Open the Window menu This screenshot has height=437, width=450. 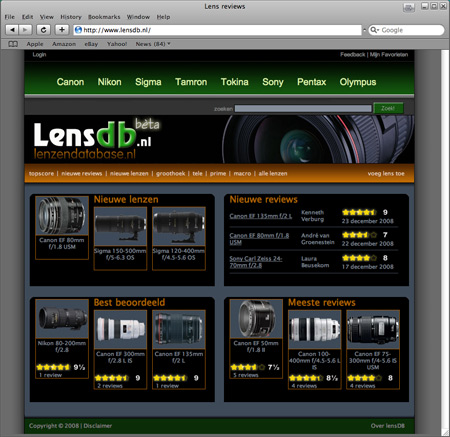138,17
